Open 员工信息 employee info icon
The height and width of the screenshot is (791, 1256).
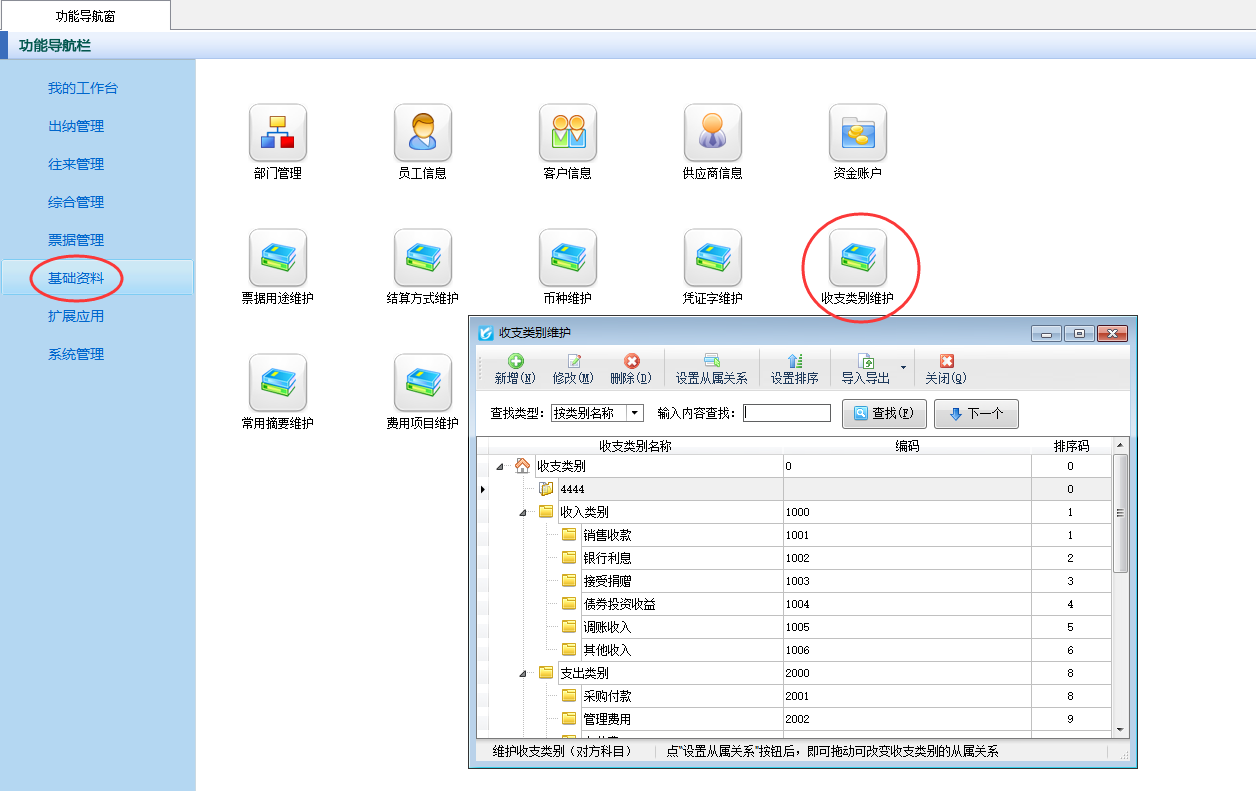tap(422, 134)
